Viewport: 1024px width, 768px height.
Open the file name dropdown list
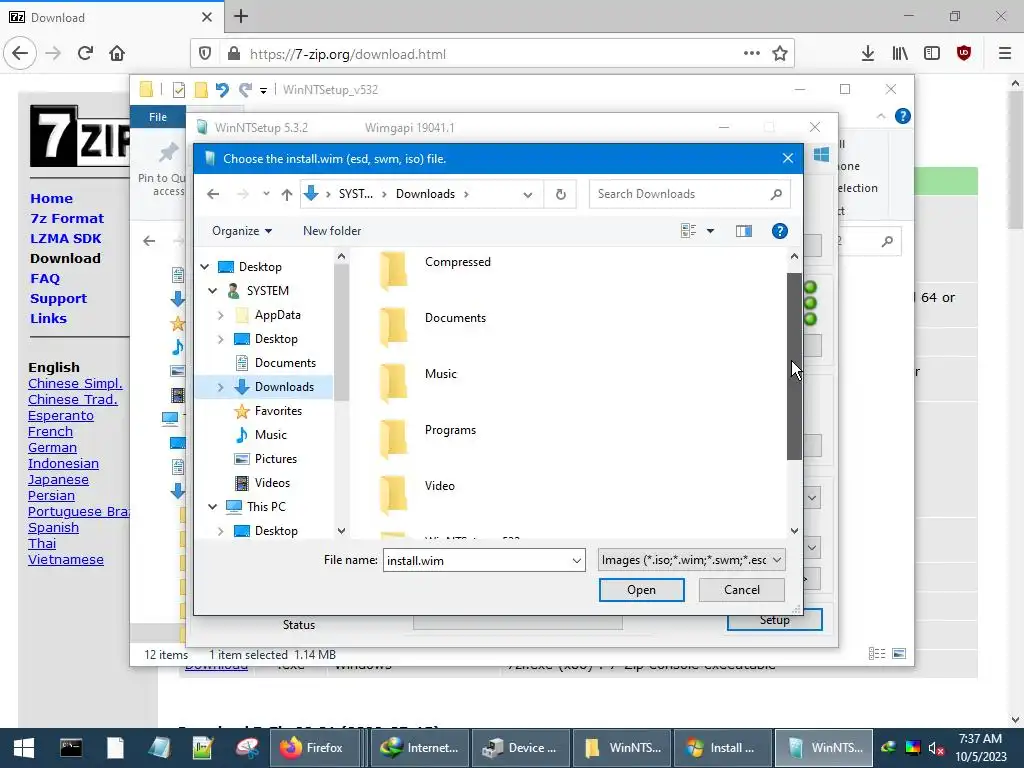pos(577,560)
